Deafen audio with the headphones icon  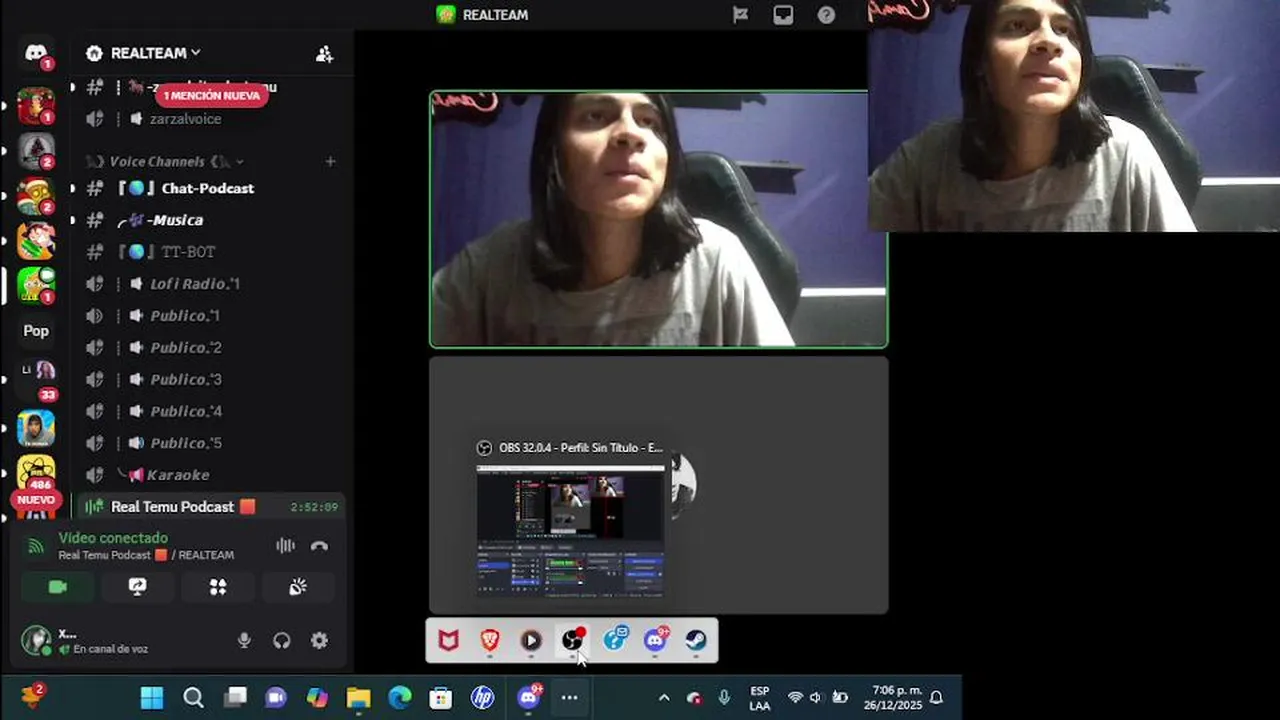pyautogui.click(x=282, y=641)
